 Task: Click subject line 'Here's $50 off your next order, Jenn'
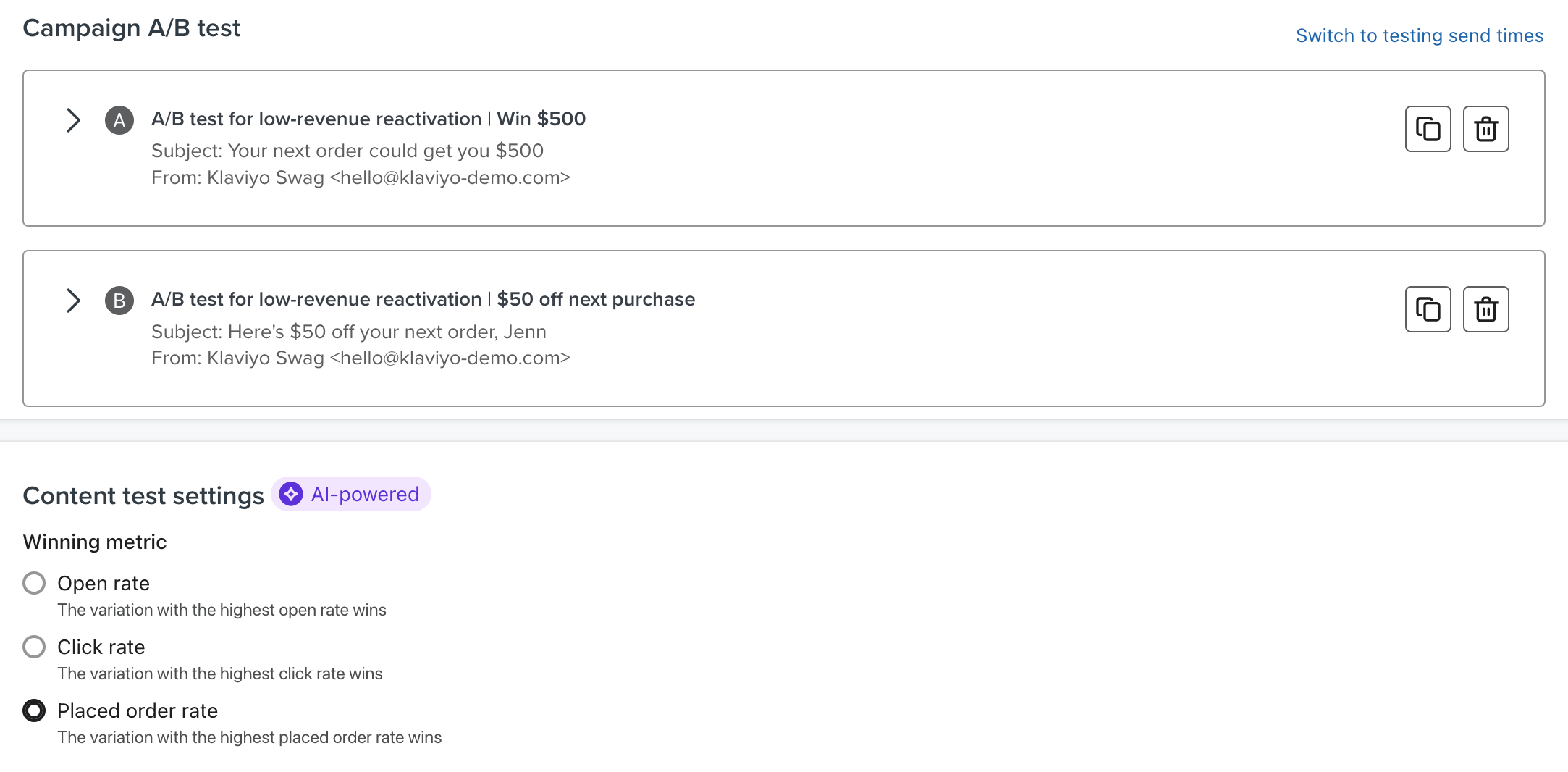(348, 332)
